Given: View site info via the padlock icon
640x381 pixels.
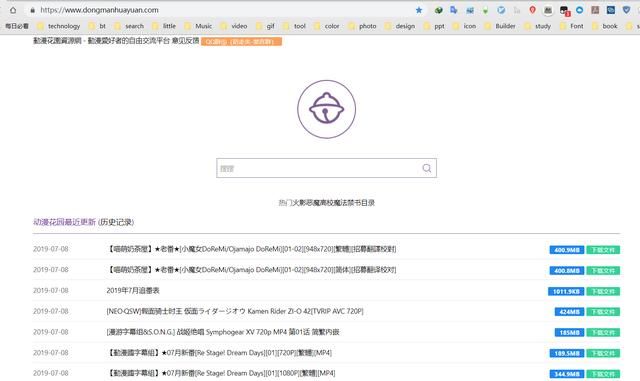Looking at the screenshot, I should [x=32, y=10].
